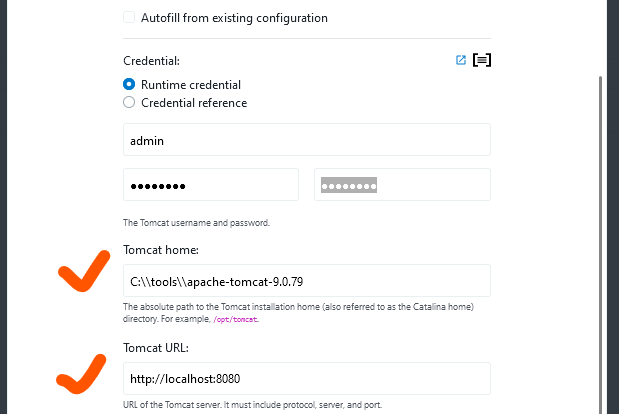Click the Tomcat URL: field label
This screenshot has width=619, height=414.
pyautogui.click(x=156, y=348)
